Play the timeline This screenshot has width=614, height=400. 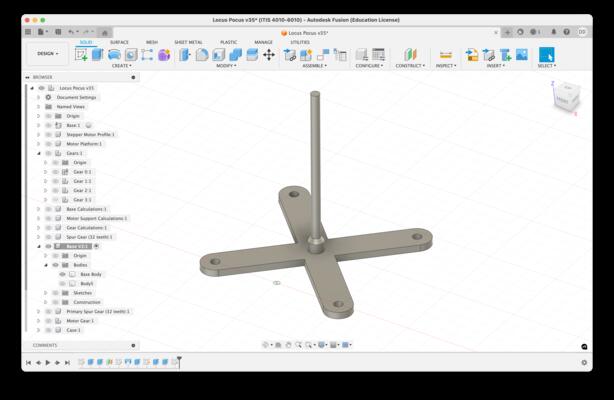pos(48,363)
